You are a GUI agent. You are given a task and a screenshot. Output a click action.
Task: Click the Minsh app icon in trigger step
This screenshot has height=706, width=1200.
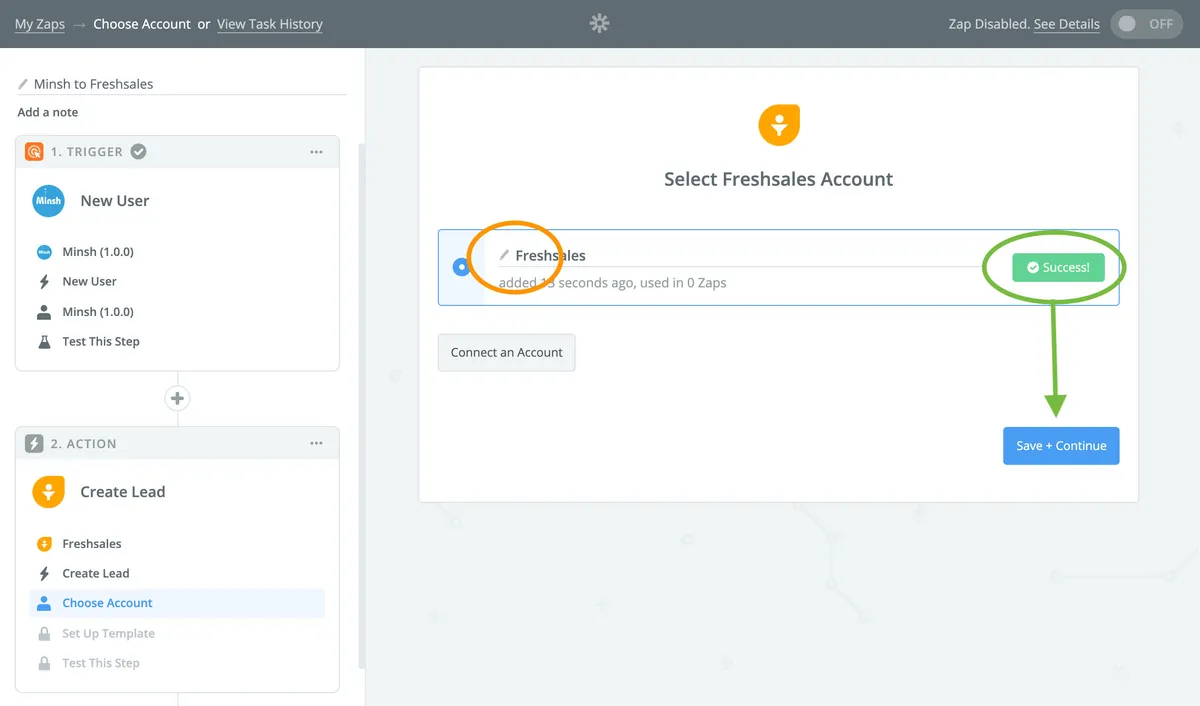[x=48, y=201]
